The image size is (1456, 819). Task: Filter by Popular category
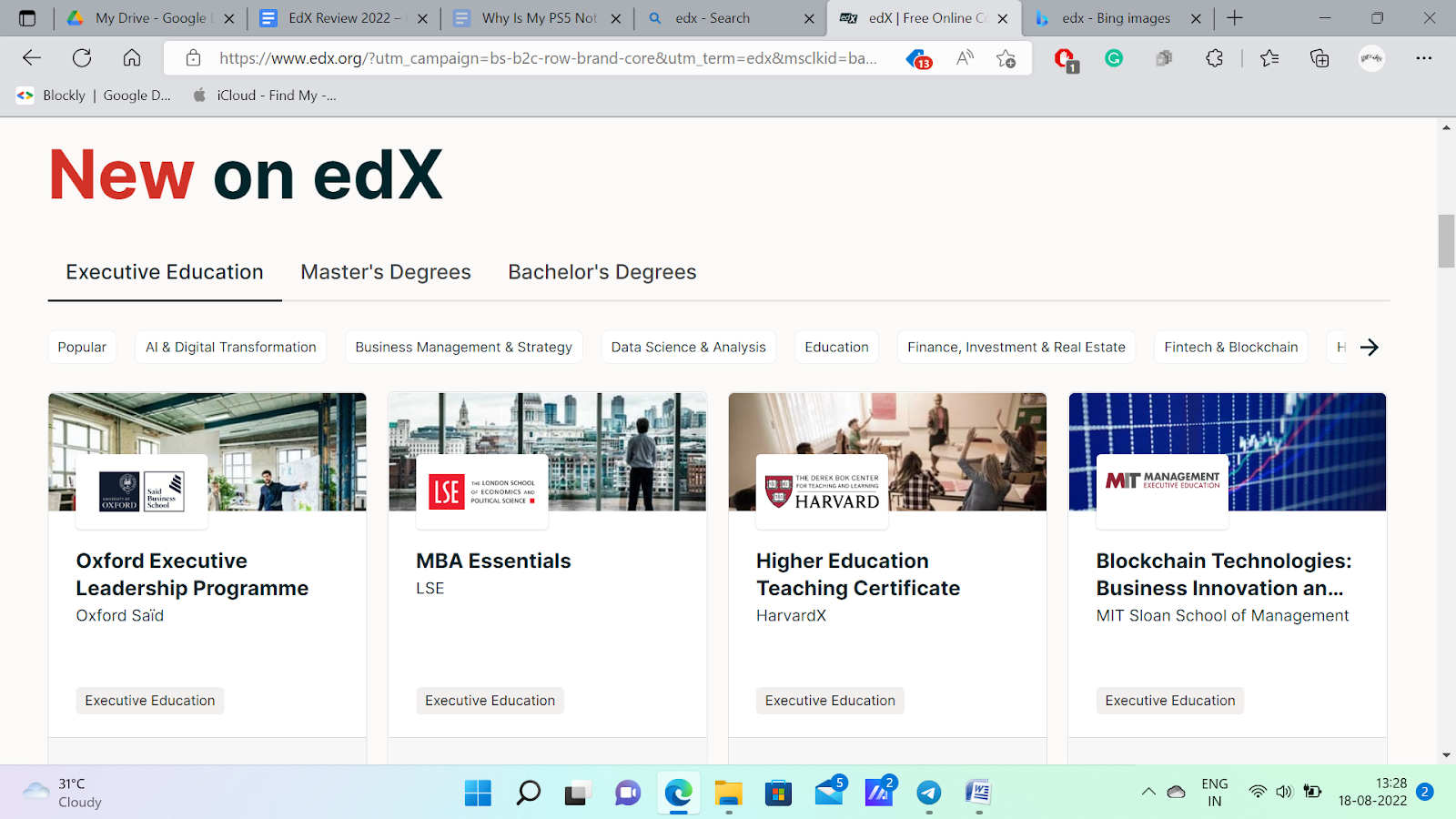(82, 347)
